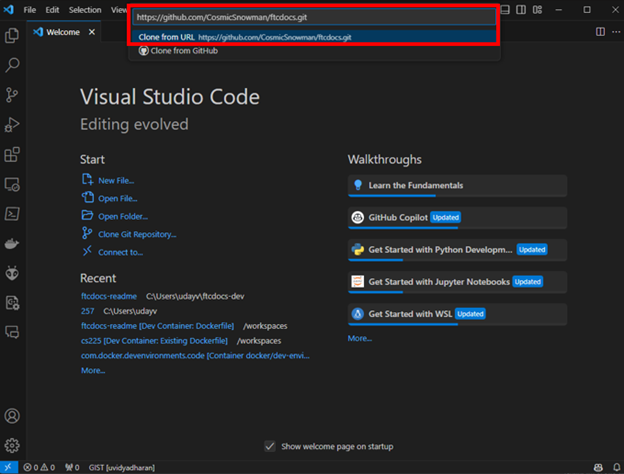
Task: Click the Clone Git Repository link
Action: point(137,234)
